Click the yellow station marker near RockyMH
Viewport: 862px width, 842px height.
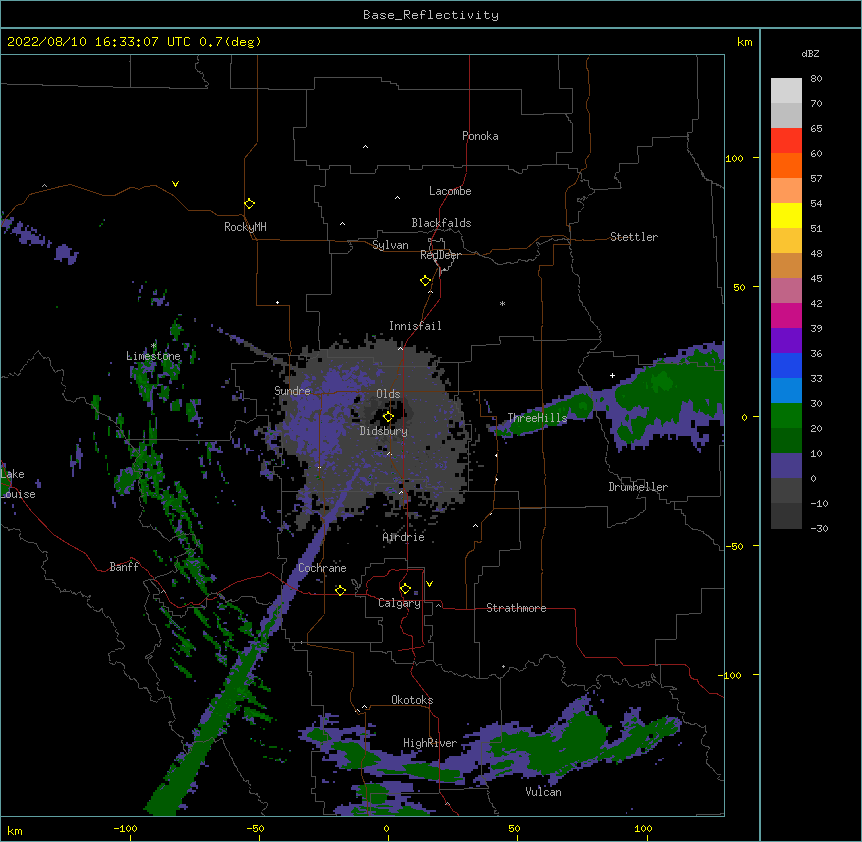[x=249, y=204]
